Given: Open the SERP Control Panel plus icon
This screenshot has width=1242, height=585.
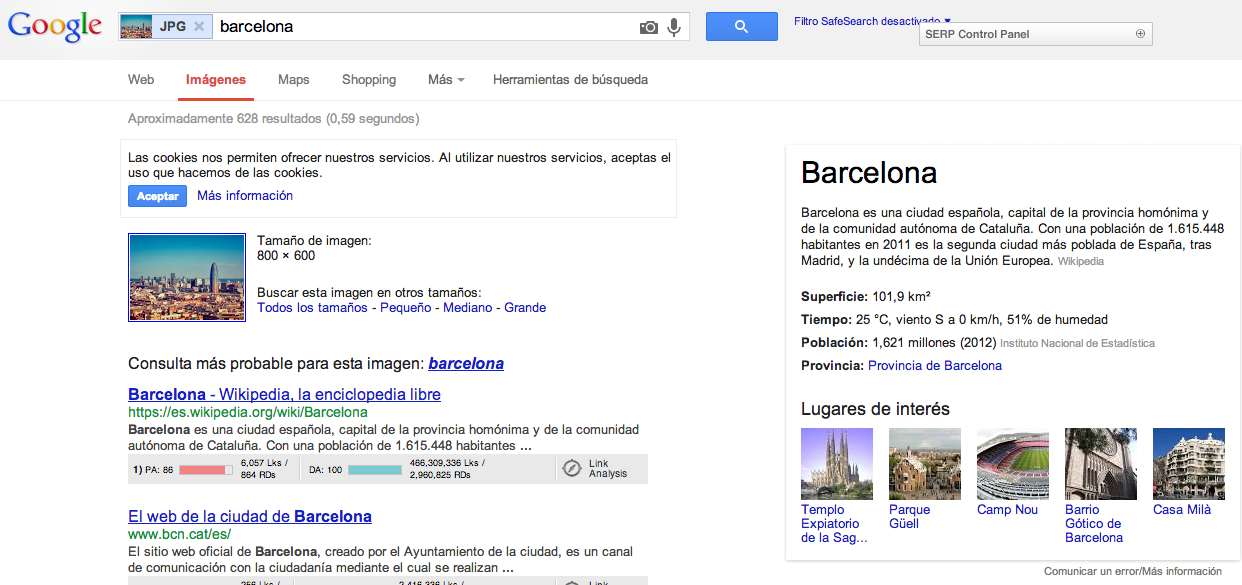Looking at the screenshot, I should pyautogui.click(x=1140, y=33).
